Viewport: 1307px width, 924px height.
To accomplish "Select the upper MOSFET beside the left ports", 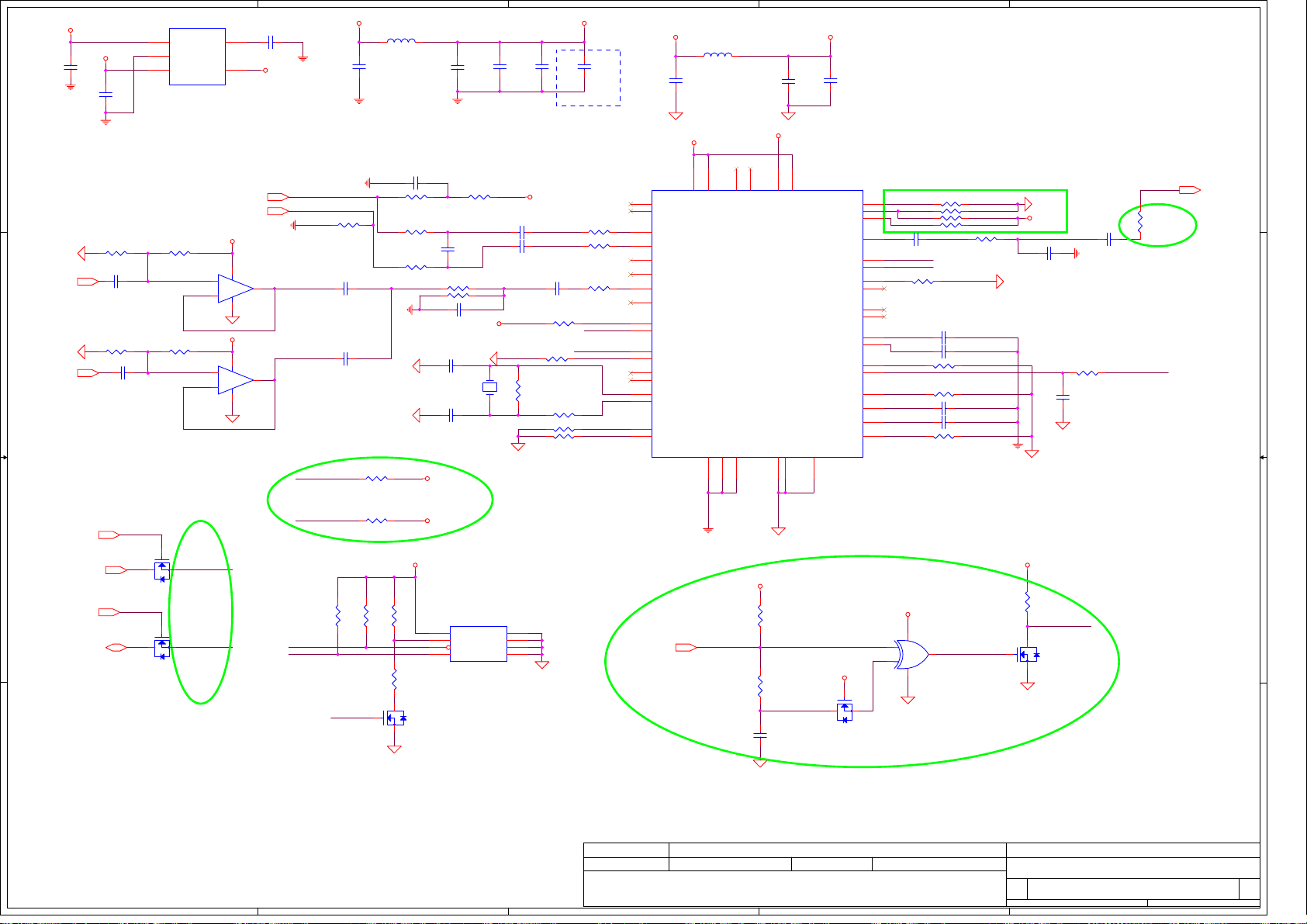I will 162,570.
